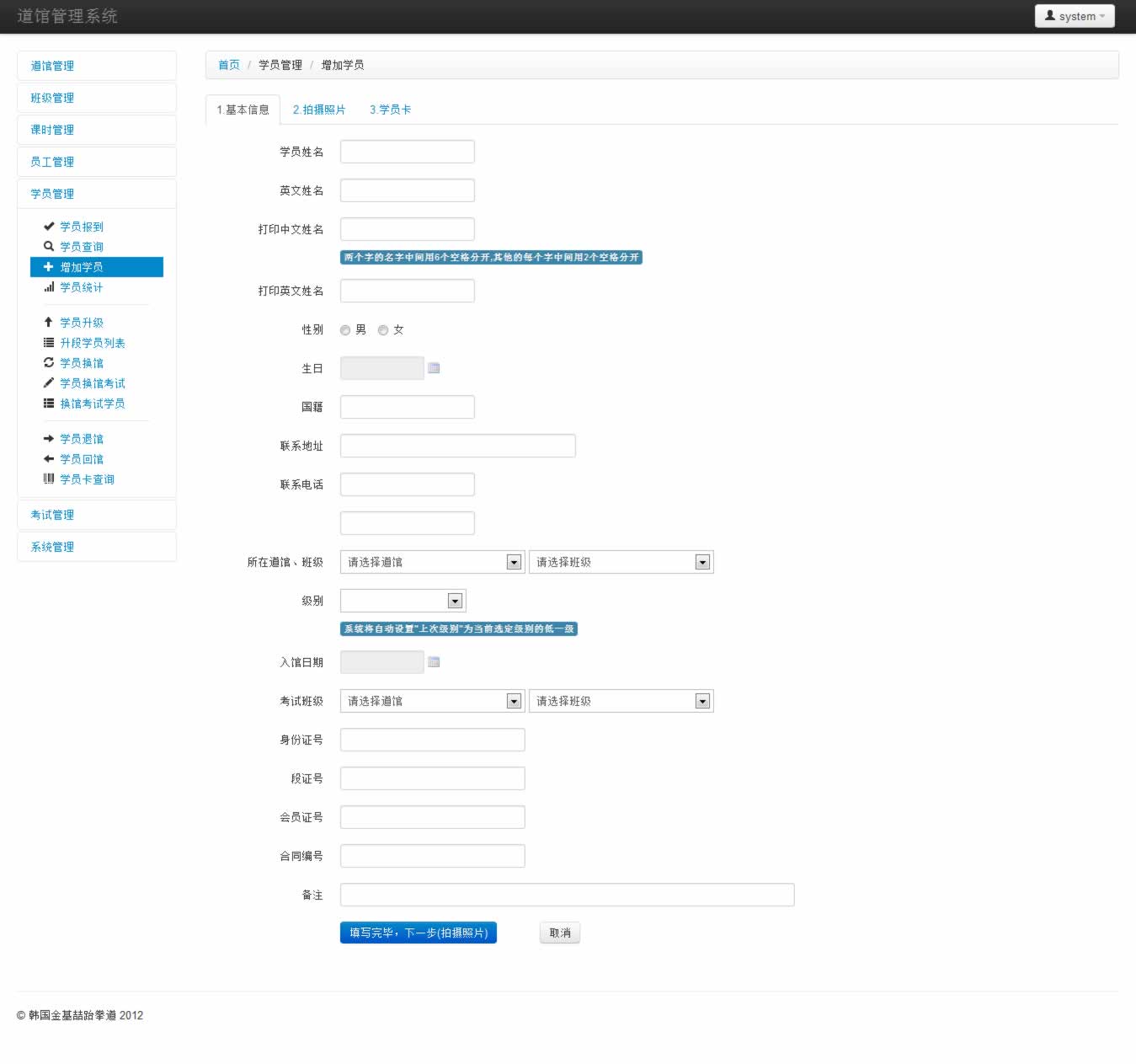Focus the 联系地址 input field
This screenshot has height=1064, width=1136.
tap(458, 446)
